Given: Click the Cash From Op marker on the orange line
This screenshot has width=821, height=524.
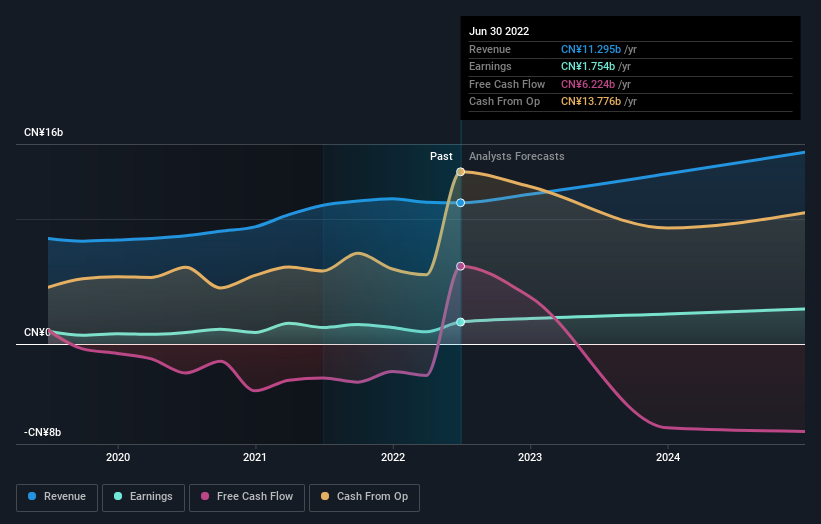Looking at the screenshot, I should (x=460, y=172).
